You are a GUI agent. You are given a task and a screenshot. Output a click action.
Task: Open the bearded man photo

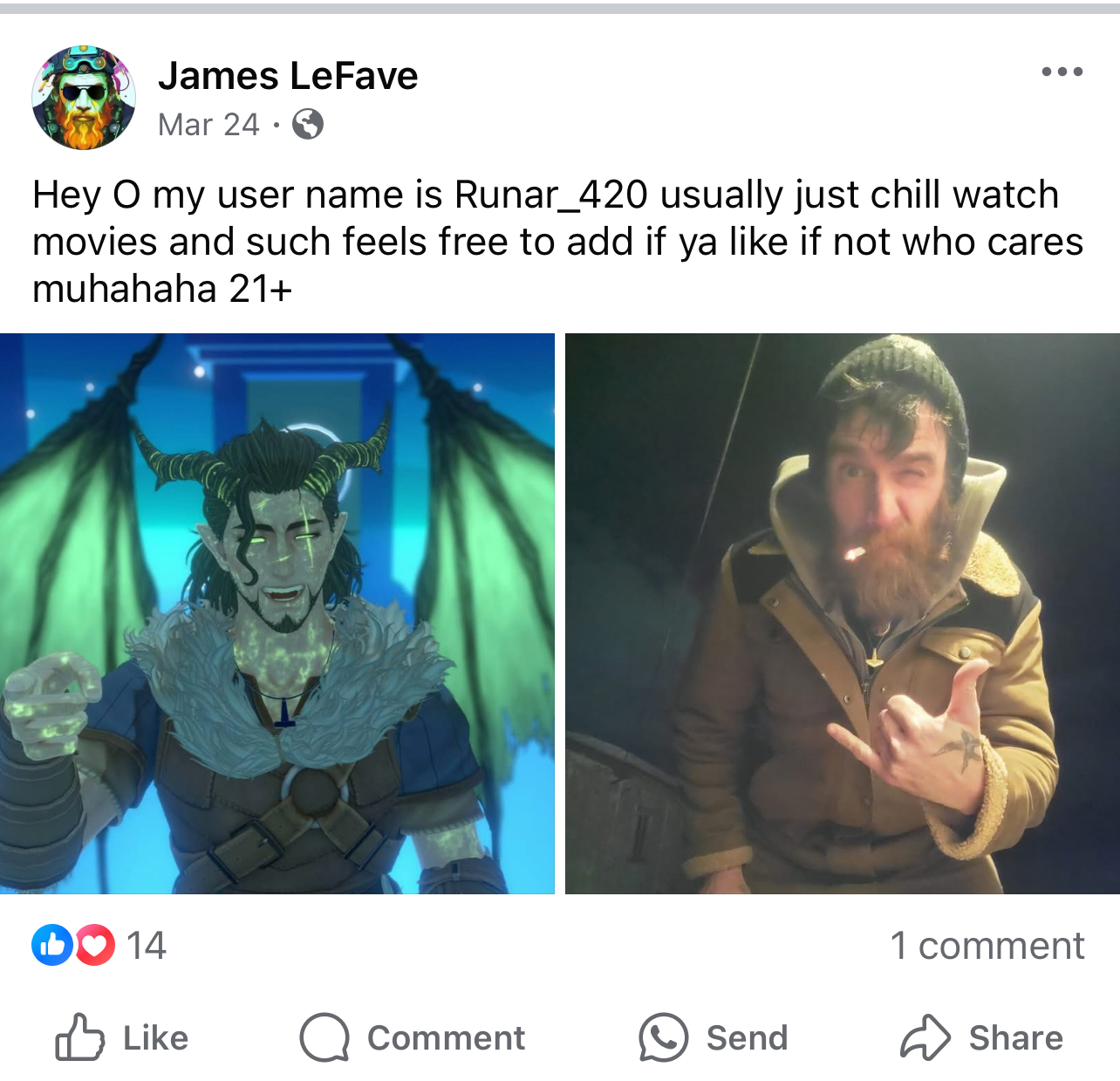pos(843,613)
